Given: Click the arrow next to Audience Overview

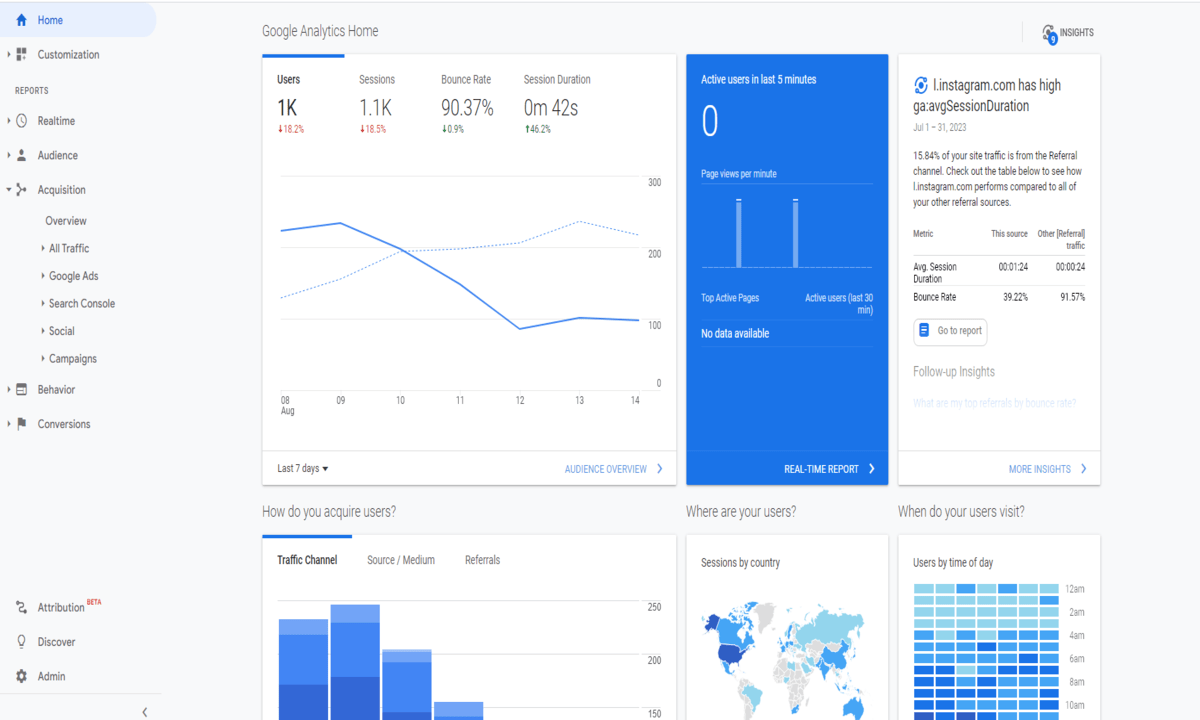Looking at the screenshot, I should (x=660, y=468).
